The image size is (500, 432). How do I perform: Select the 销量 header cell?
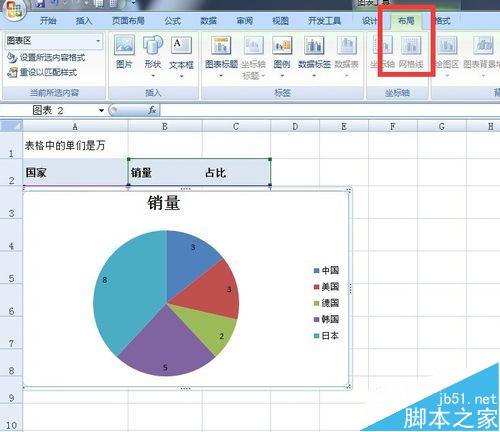coord(165,172)
